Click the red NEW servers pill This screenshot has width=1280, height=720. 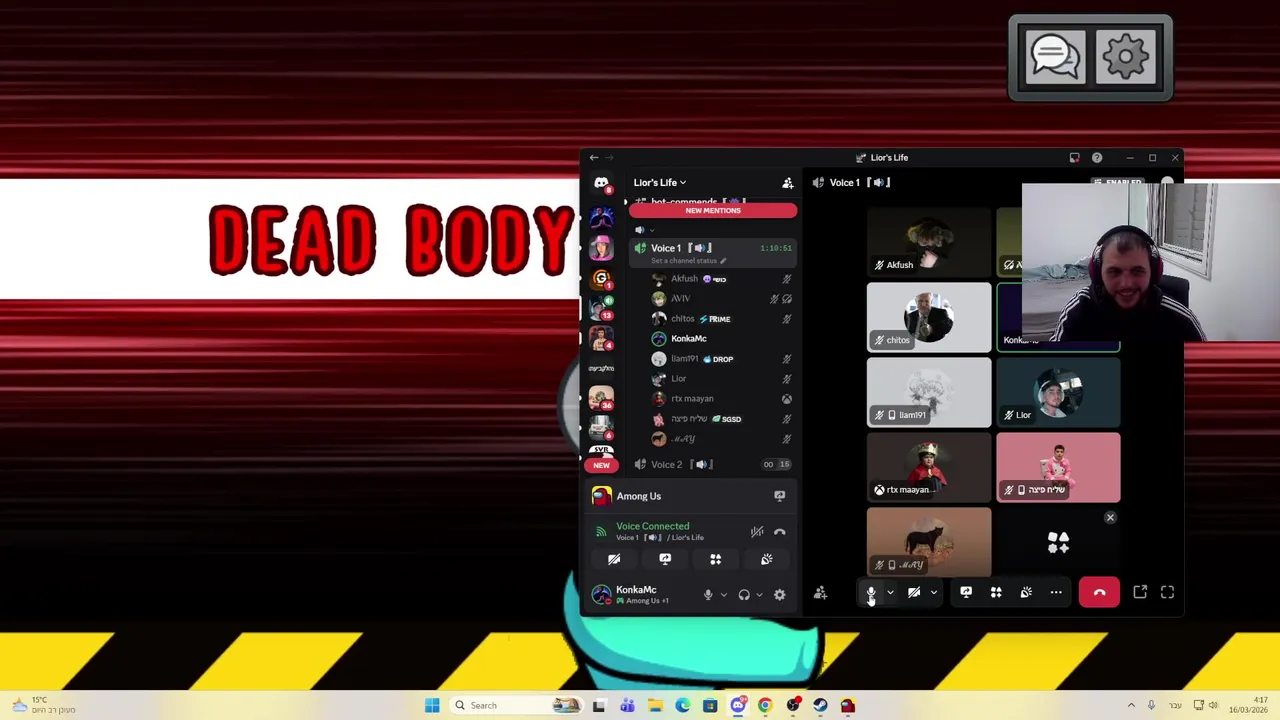click(x=601, y=465)
